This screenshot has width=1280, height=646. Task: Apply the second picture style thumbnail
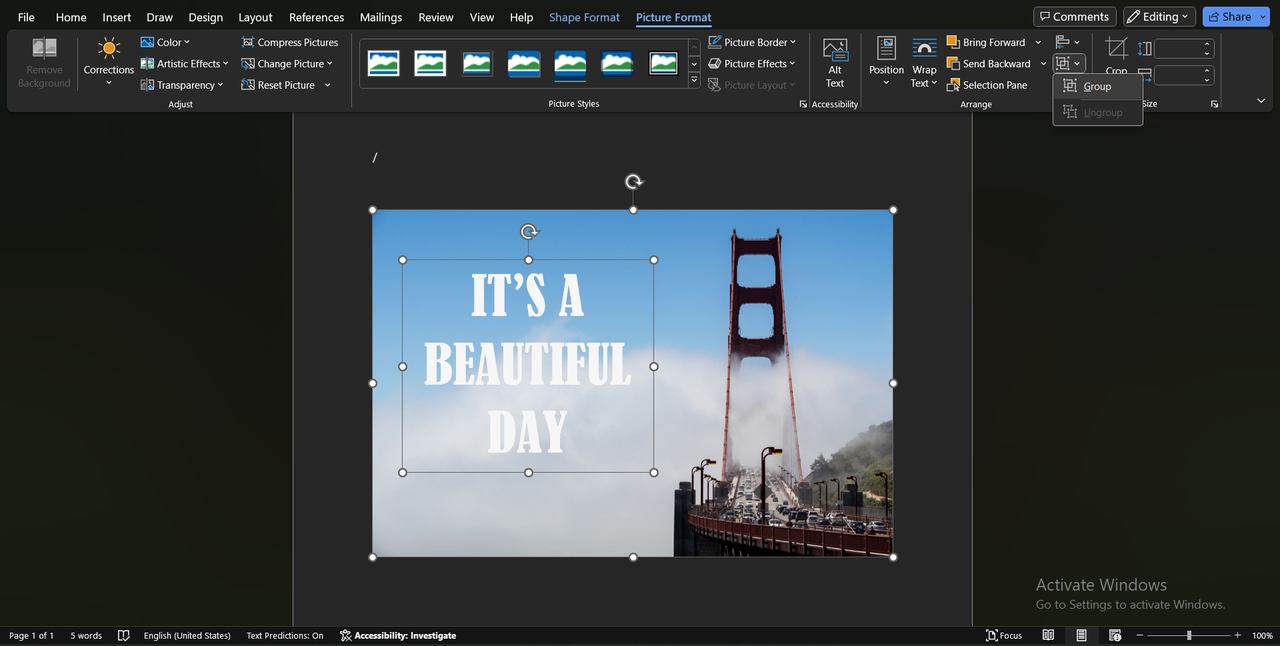tap(430, 63)
